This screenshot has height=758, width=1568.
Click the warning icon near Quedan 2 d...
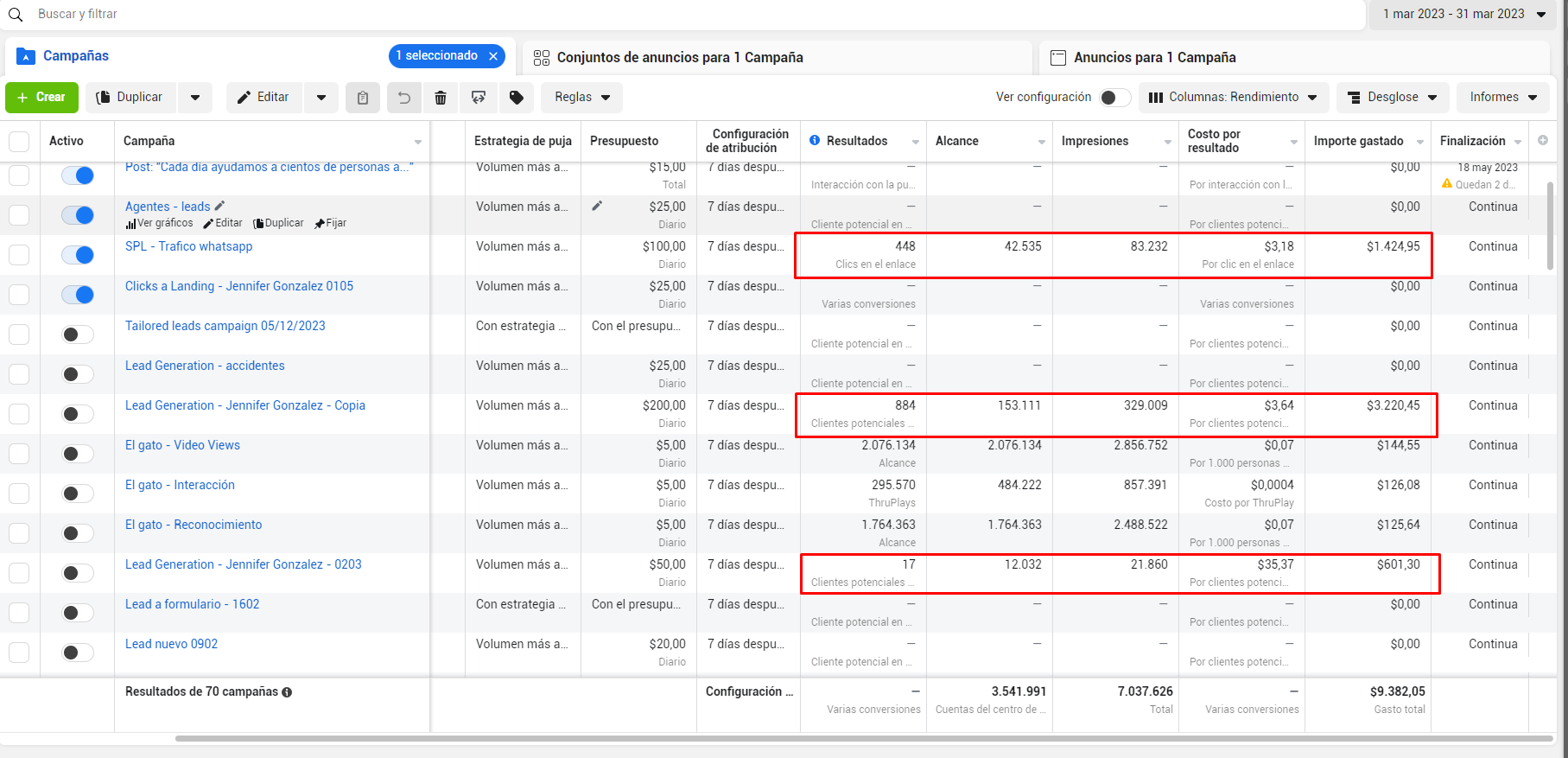[1447, 183]
